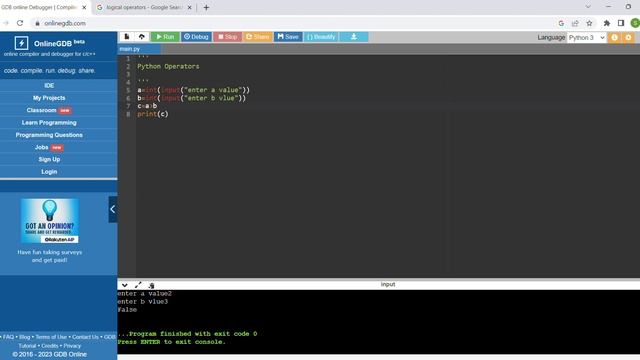Open a new browser tab with plus
The height and width of the screenshot is (360, 640).
click(206, 7)
